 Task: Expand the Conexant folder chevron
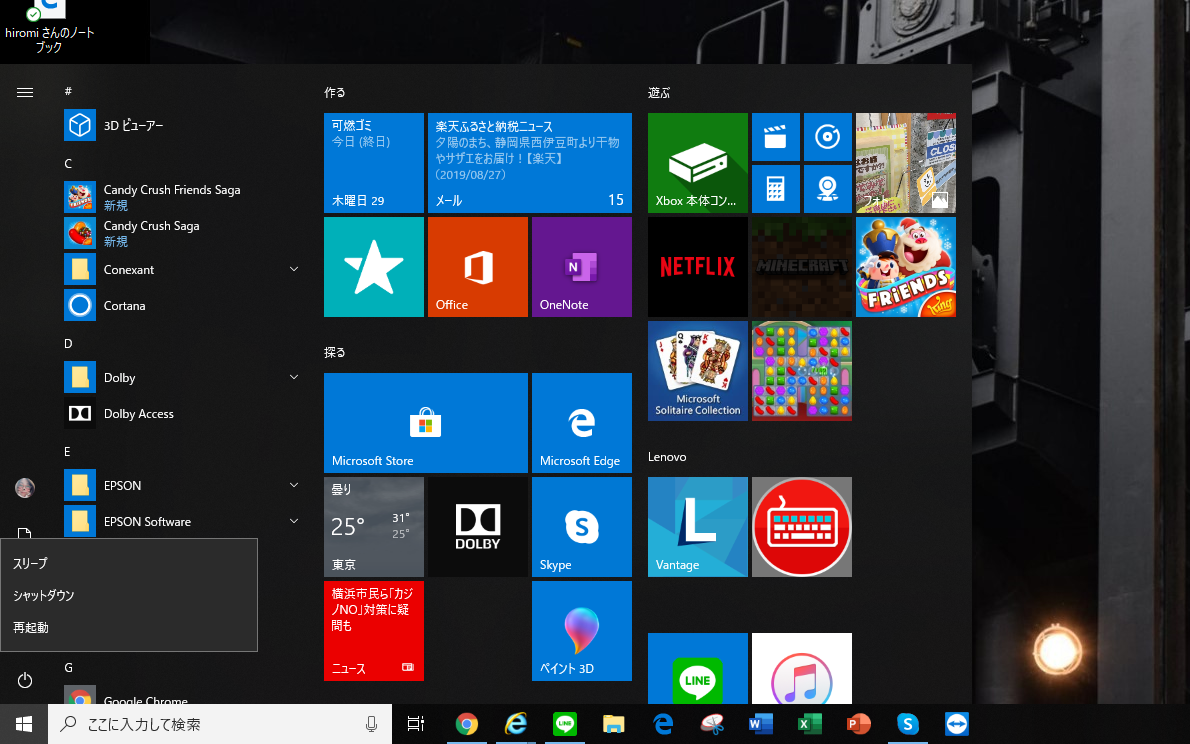click(x=294, y=269)
